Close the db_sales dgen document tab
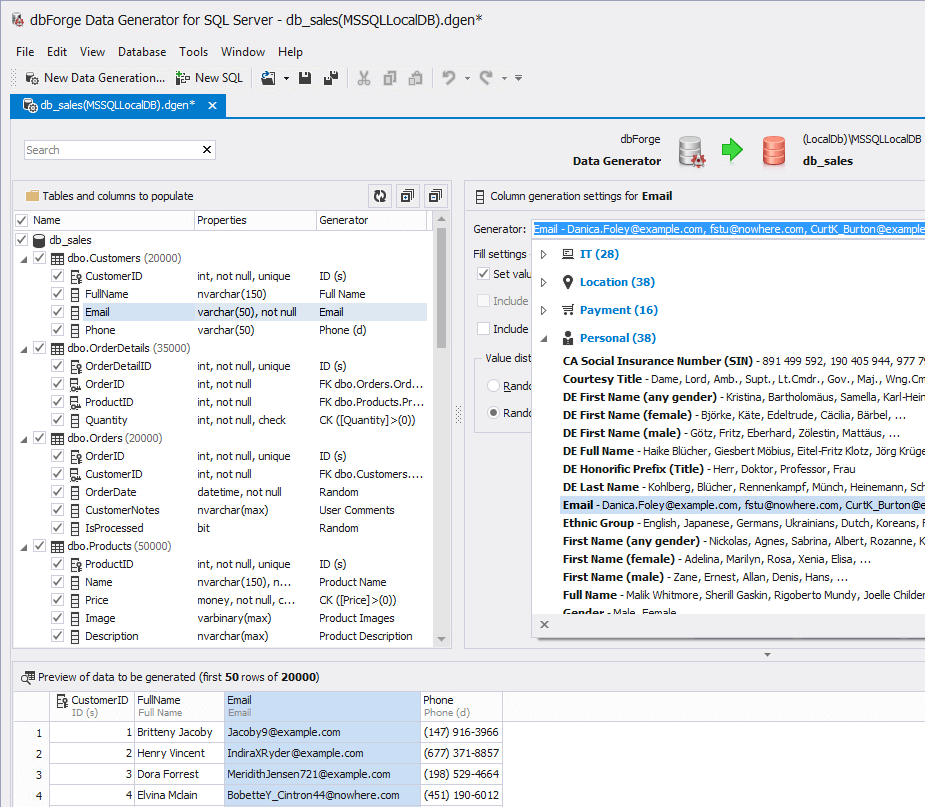 tap(212, 106)
